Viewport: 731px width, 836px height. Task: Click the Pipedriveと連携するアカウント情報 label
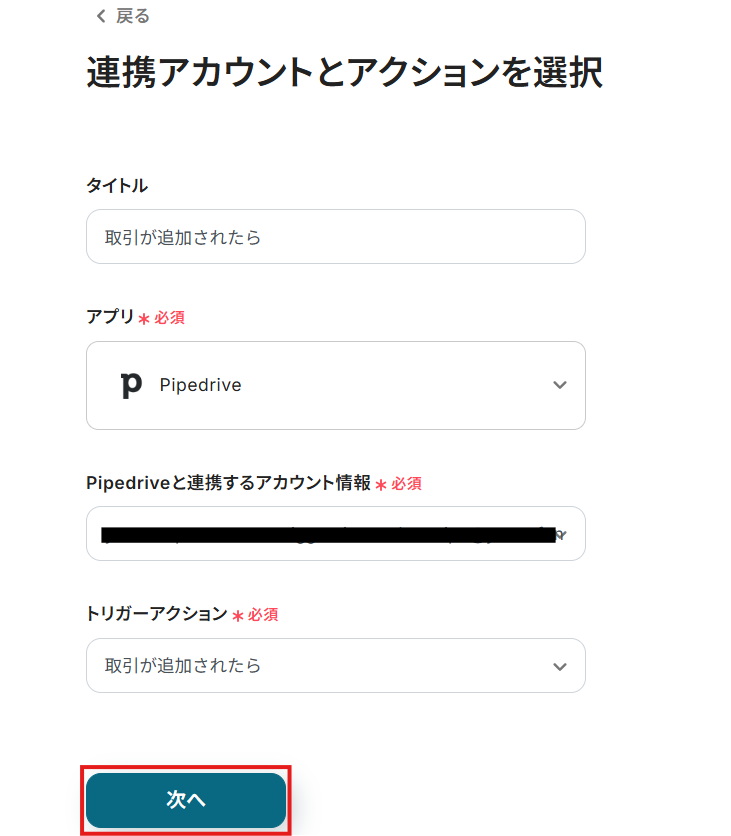(x=228, y=483)
